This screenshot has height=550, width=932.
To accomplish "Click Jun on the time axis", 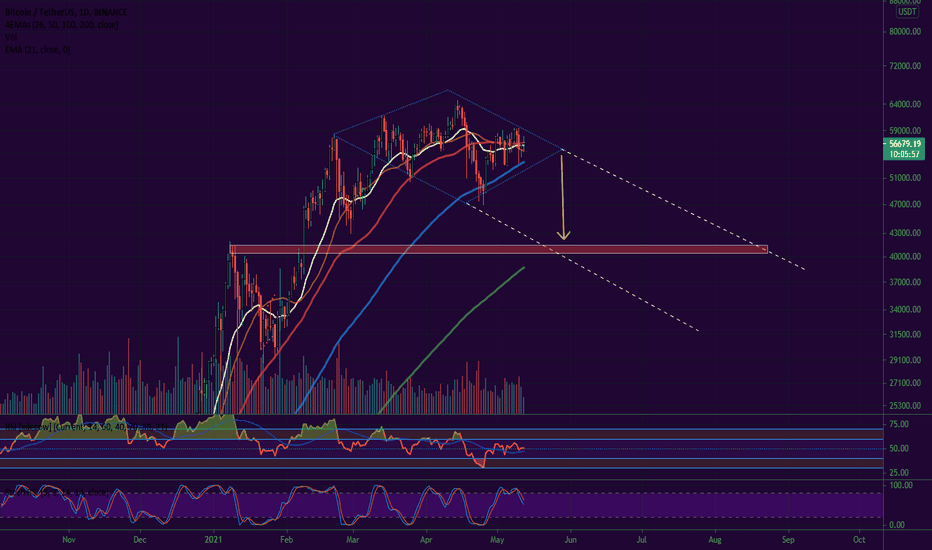I will 570,540.
